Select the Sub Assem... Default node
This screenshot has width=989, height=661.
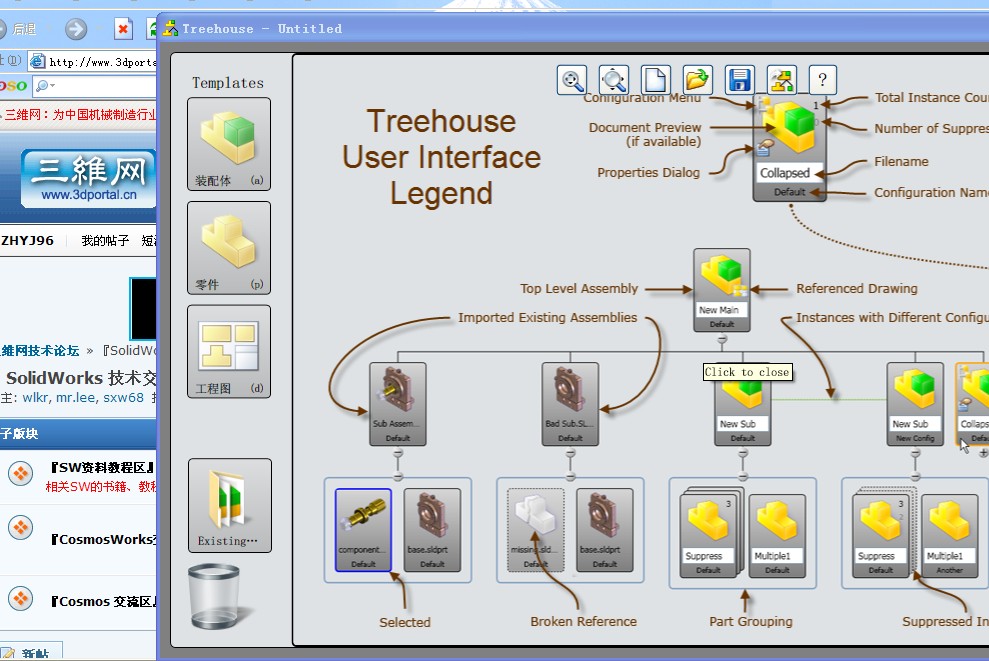tap(398, 404)
